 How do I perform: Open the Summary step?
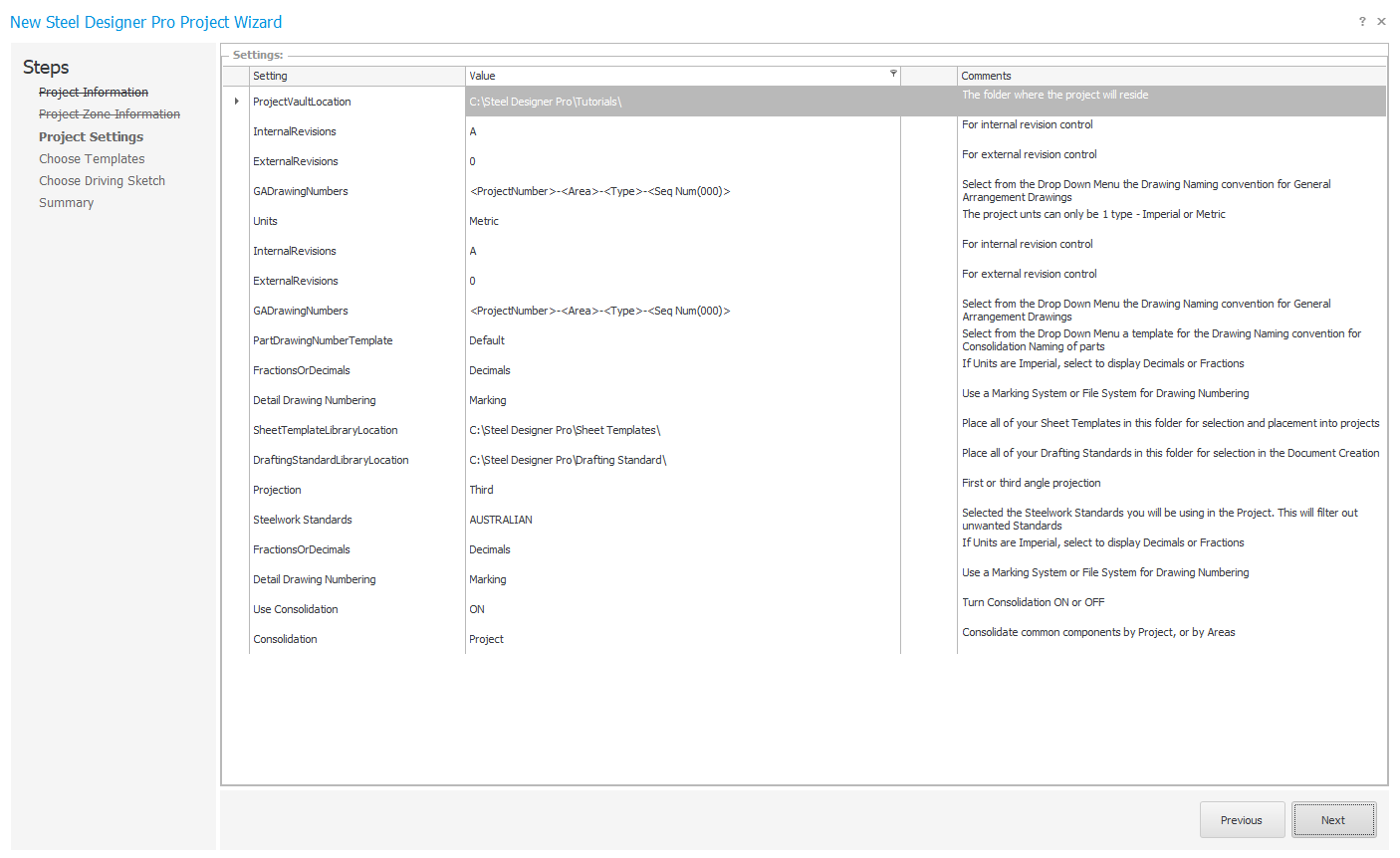tap(66, 203)
